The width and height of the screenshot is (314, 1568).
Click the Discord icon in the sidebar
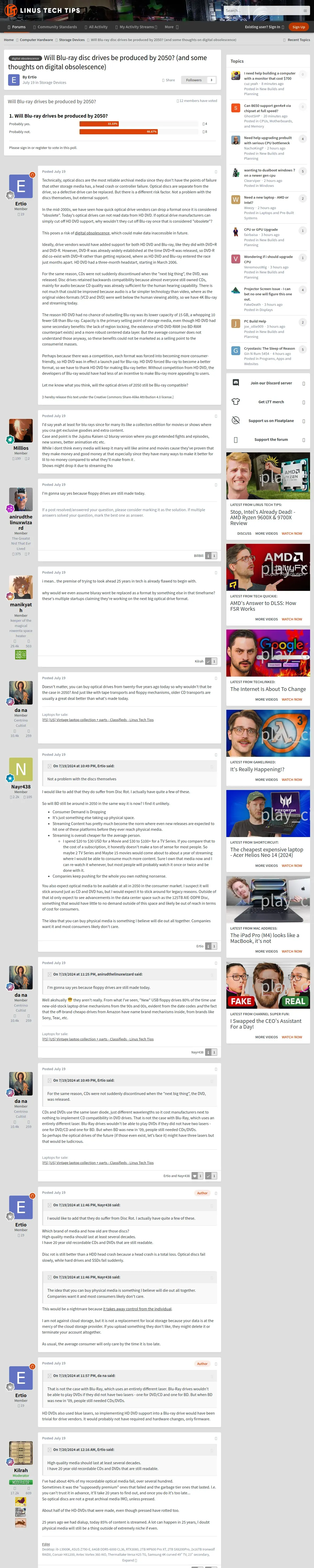point(236,383)
